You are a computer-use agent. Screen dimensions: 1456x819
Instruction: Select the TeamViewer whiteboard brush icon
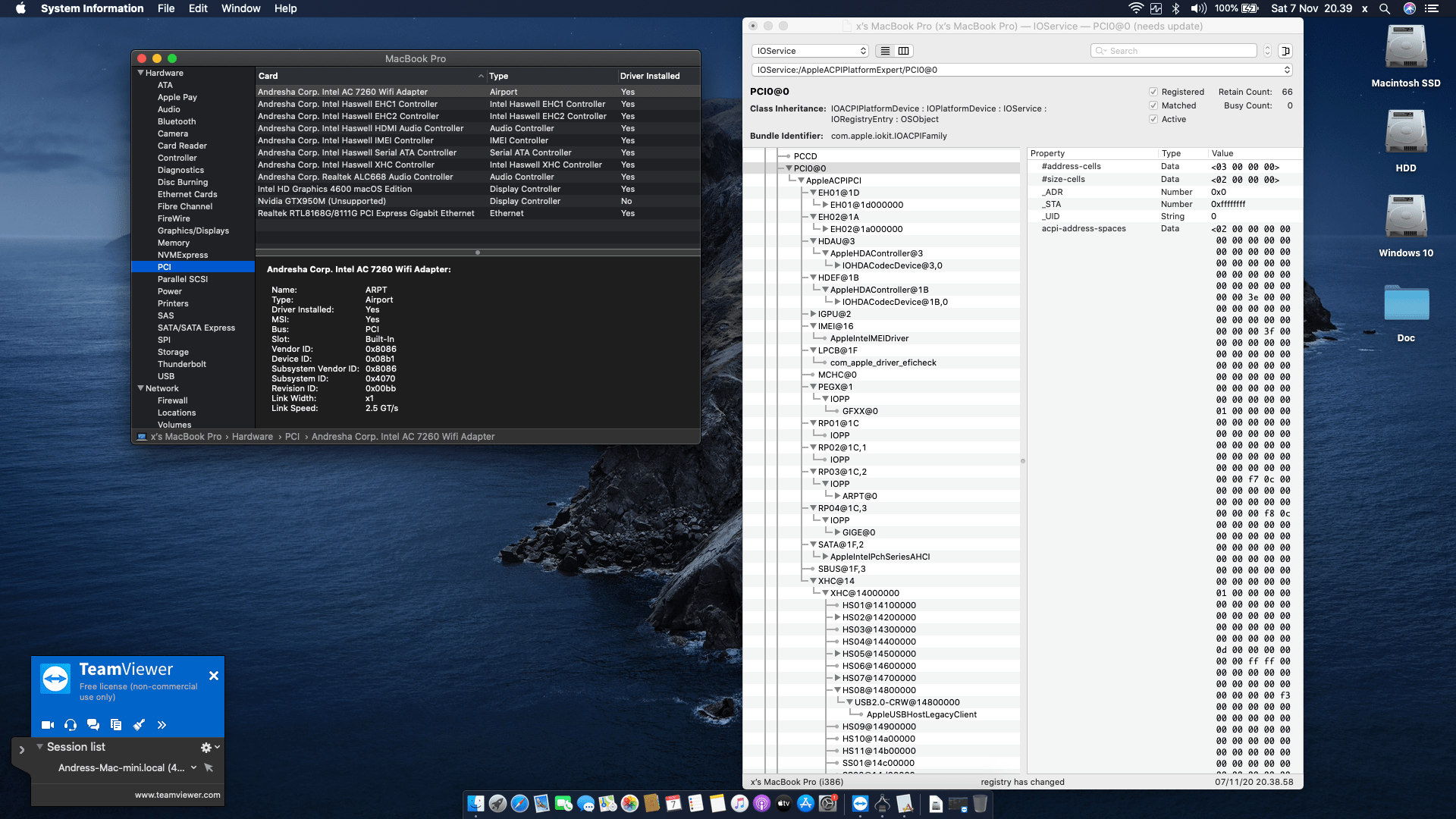139,725
